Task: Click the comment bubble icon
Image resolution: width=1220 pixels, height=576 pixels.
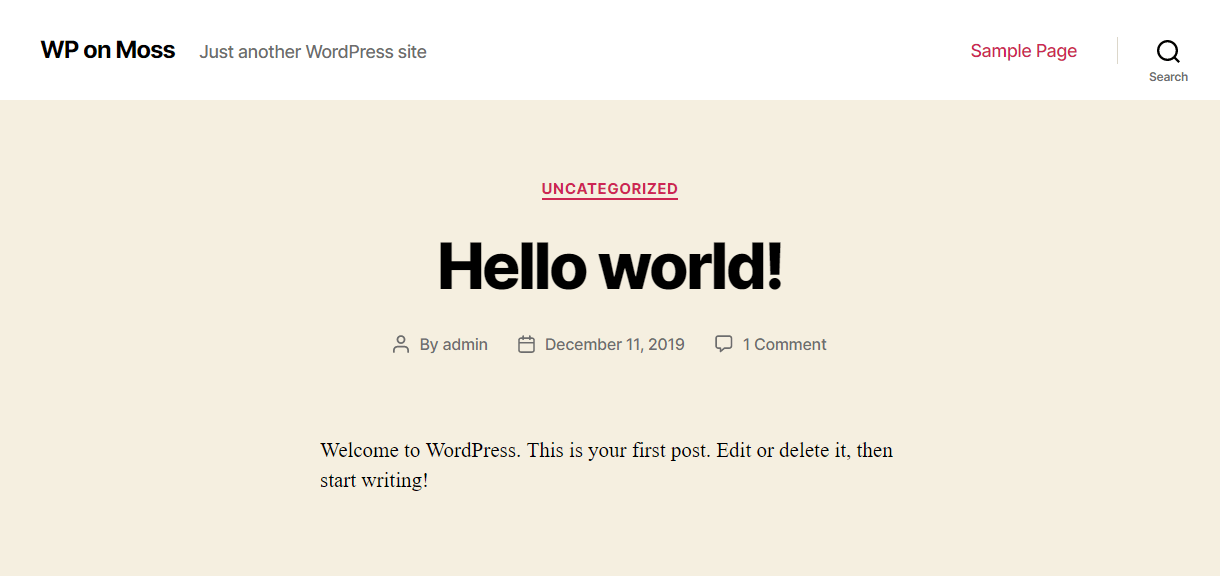Action: (723, 344)
